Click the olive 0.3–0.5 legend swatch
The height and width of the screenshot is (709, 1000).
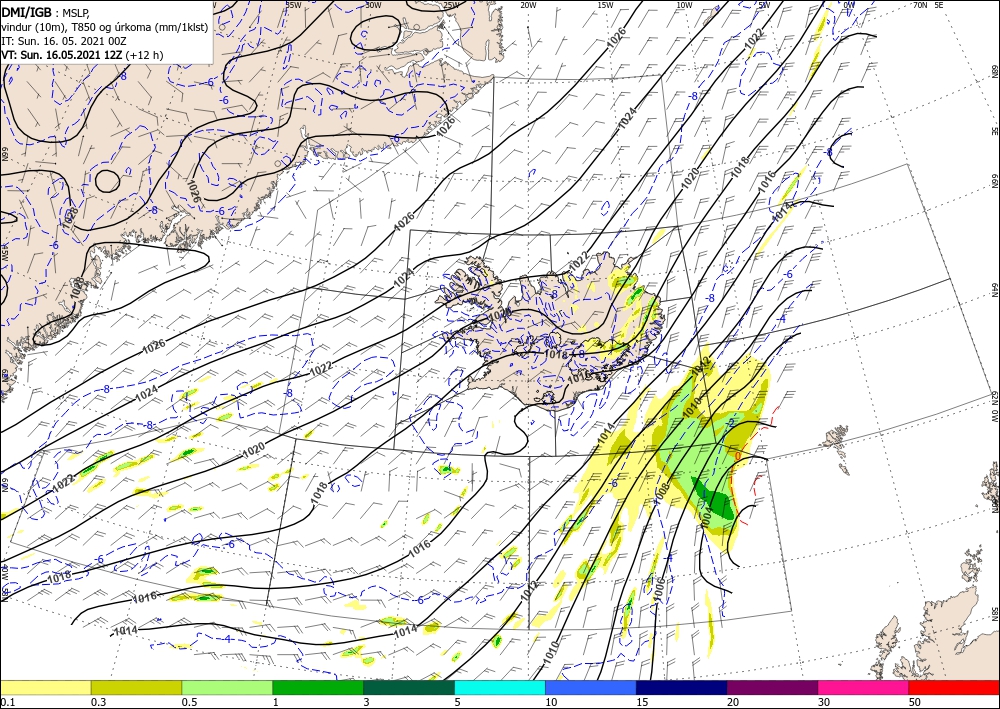pos(136,687)
